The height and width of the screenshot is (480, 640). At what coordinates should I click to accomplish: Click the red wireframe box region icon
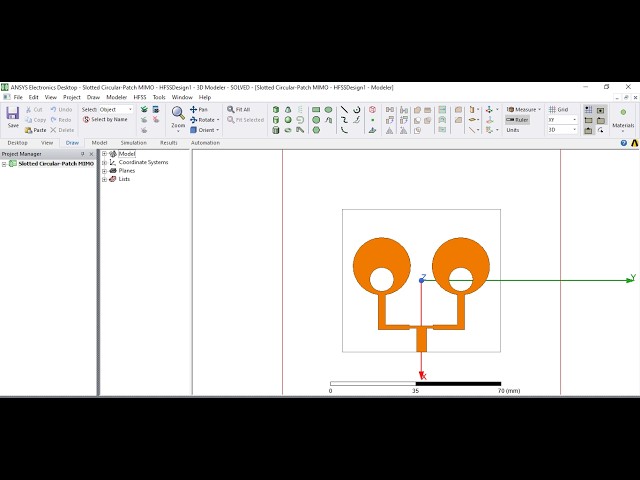[372, 109]
